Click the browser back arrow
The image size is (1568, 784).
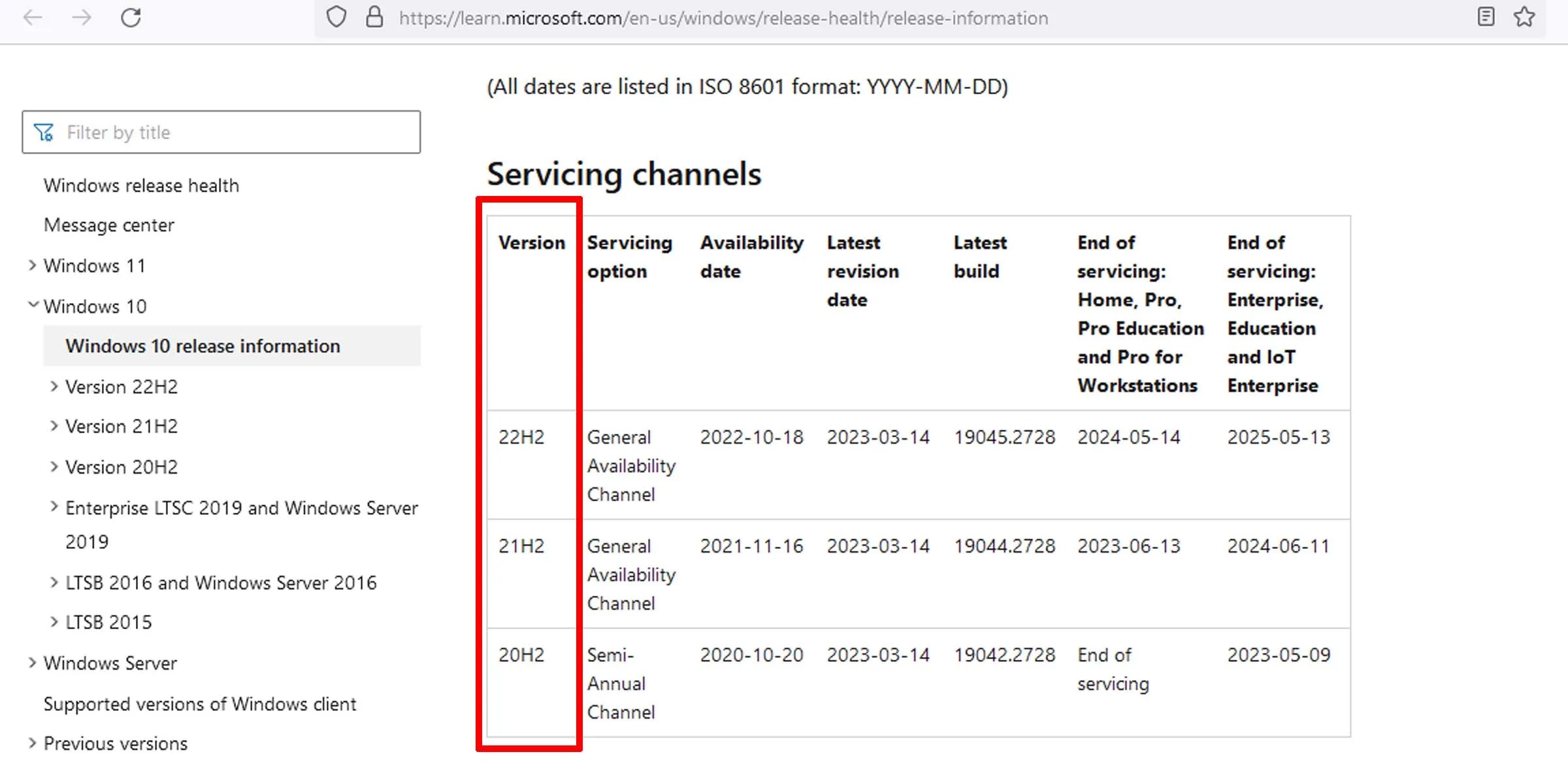point(33,18)
